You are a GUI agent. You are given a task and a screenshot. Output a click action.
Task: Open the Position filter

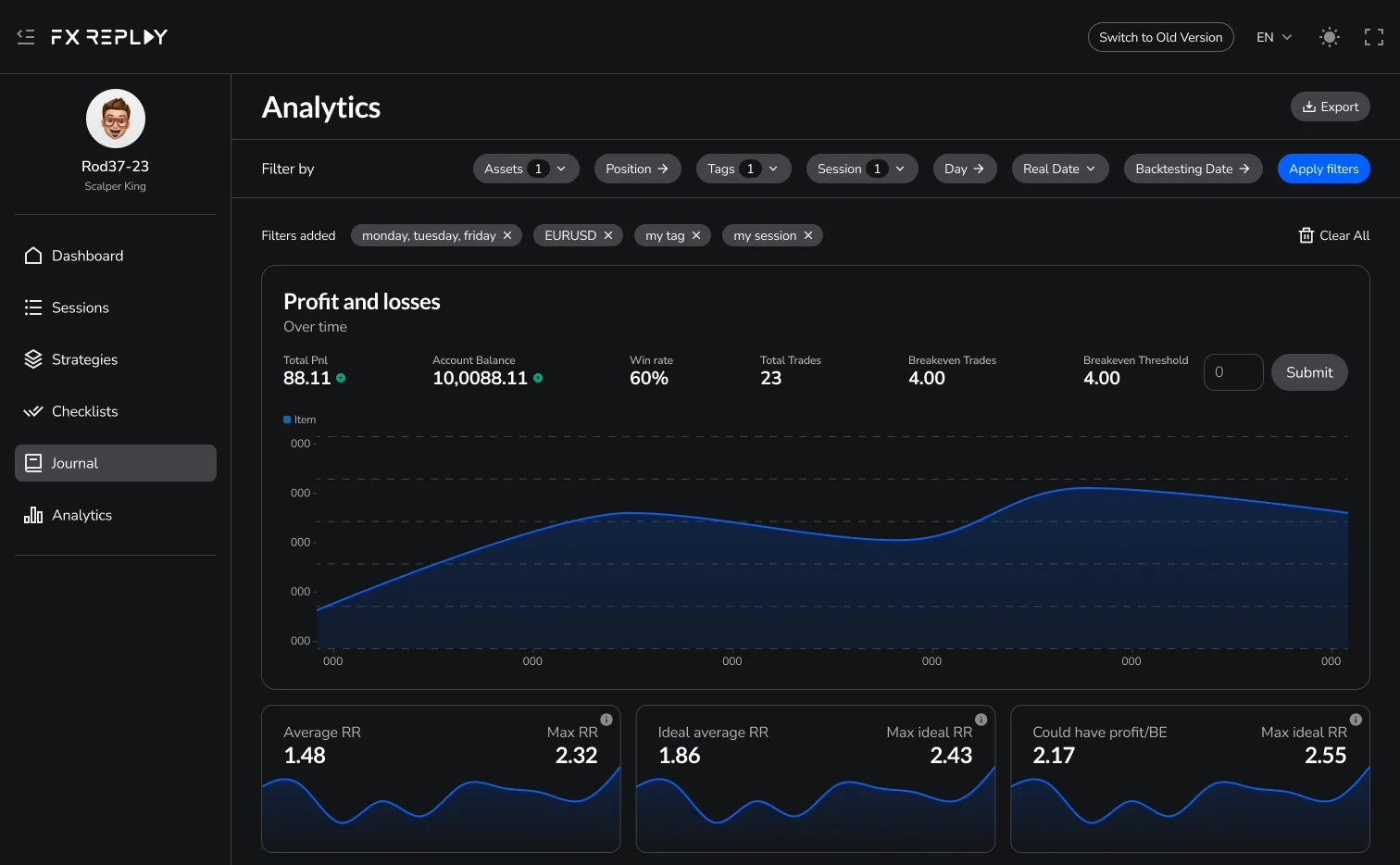pos(638,169)
